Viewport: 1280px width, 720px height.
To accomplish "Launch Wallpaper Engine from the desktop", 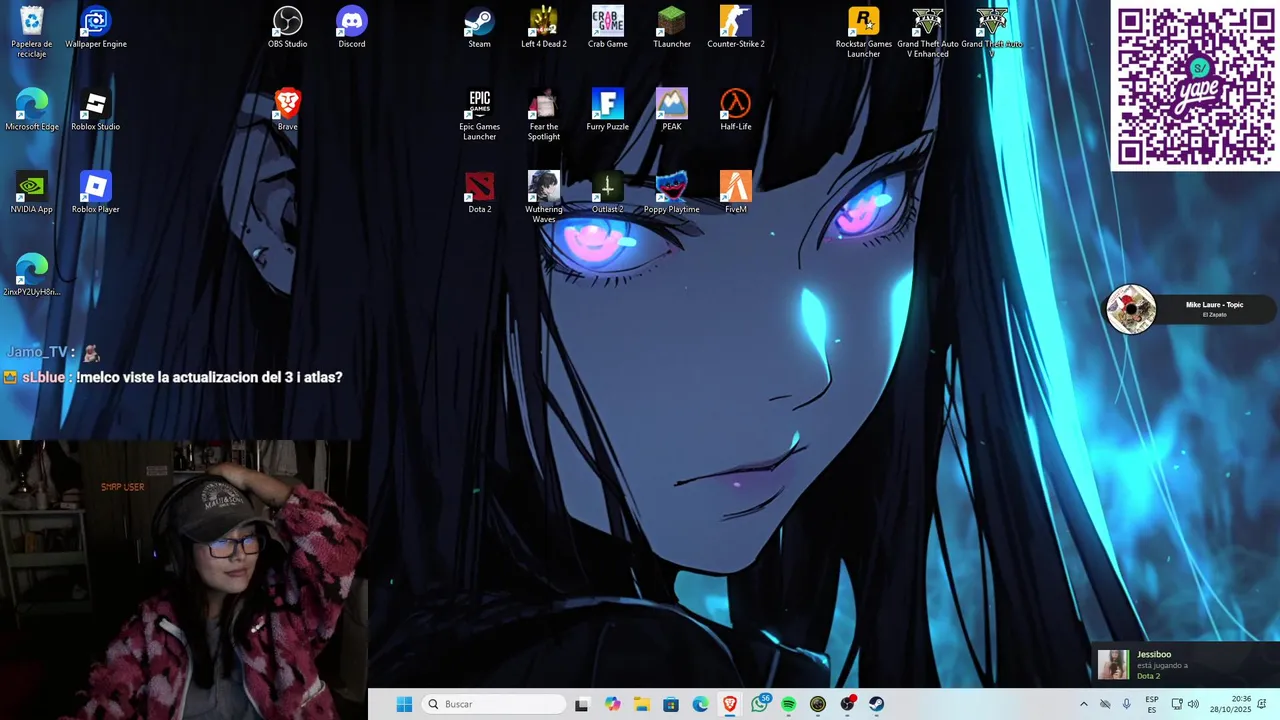I will click(96, 28).
